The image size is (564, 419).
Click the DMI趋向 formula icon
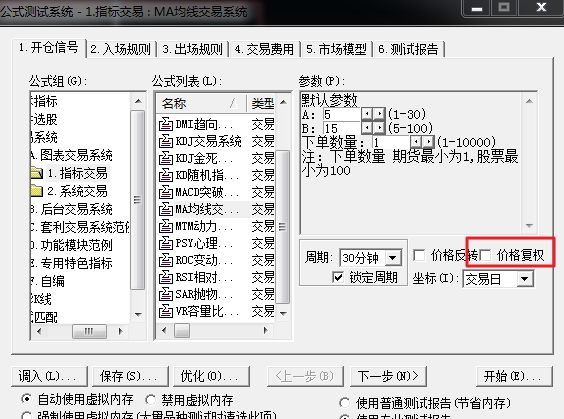tap(165, 124)
